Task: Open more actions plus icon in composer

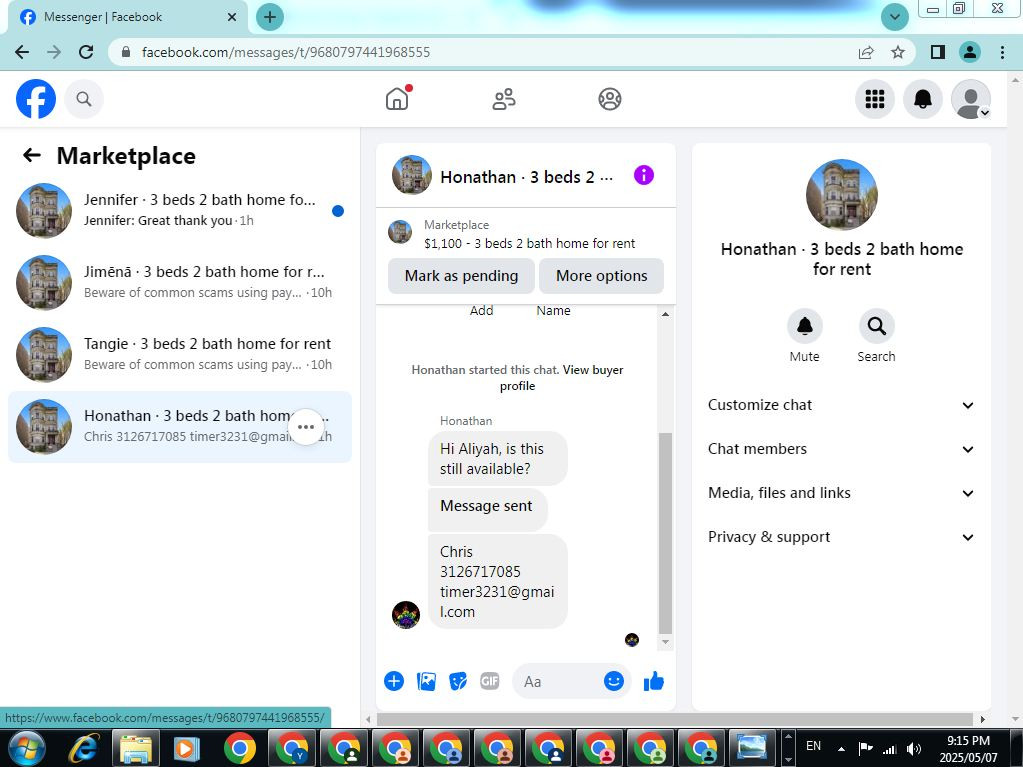Action: pos(394,682)
